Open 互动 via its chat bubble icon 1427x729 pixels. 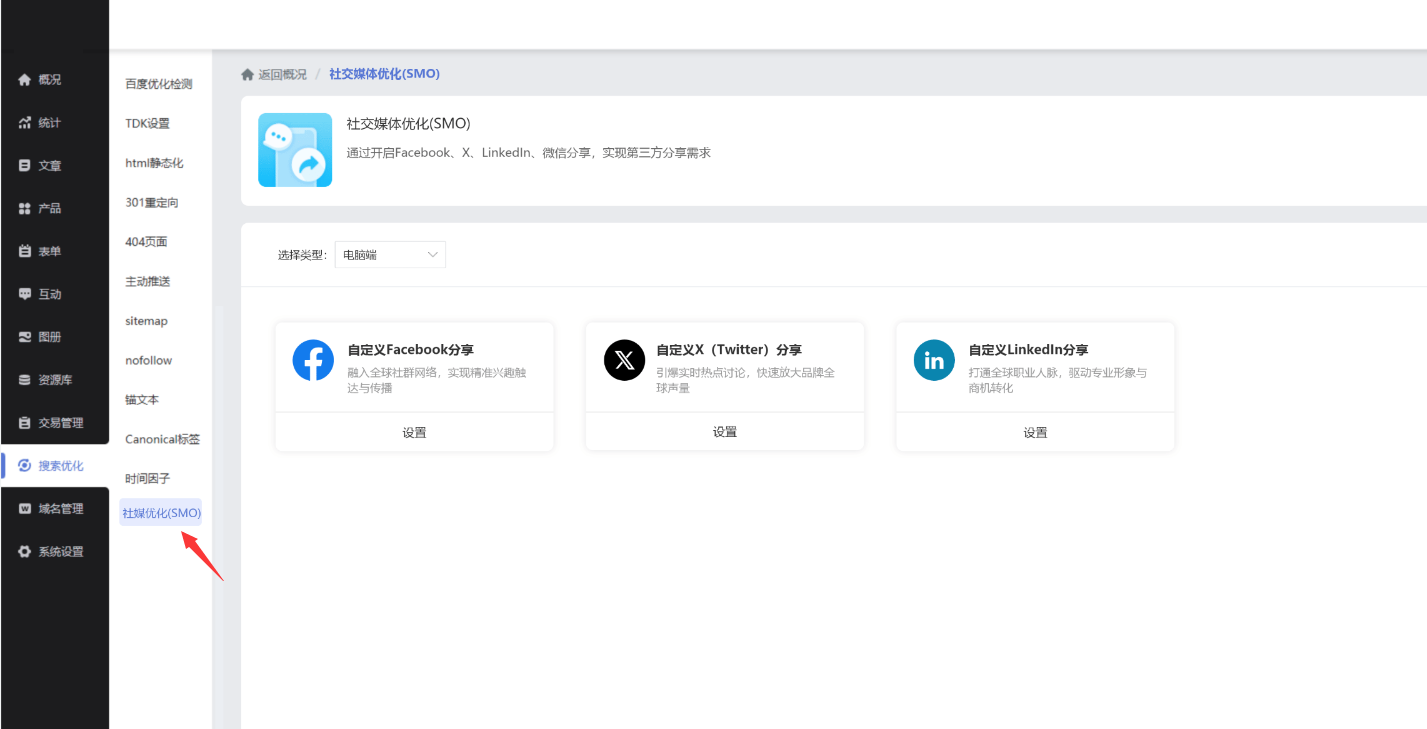coord(25,294)
